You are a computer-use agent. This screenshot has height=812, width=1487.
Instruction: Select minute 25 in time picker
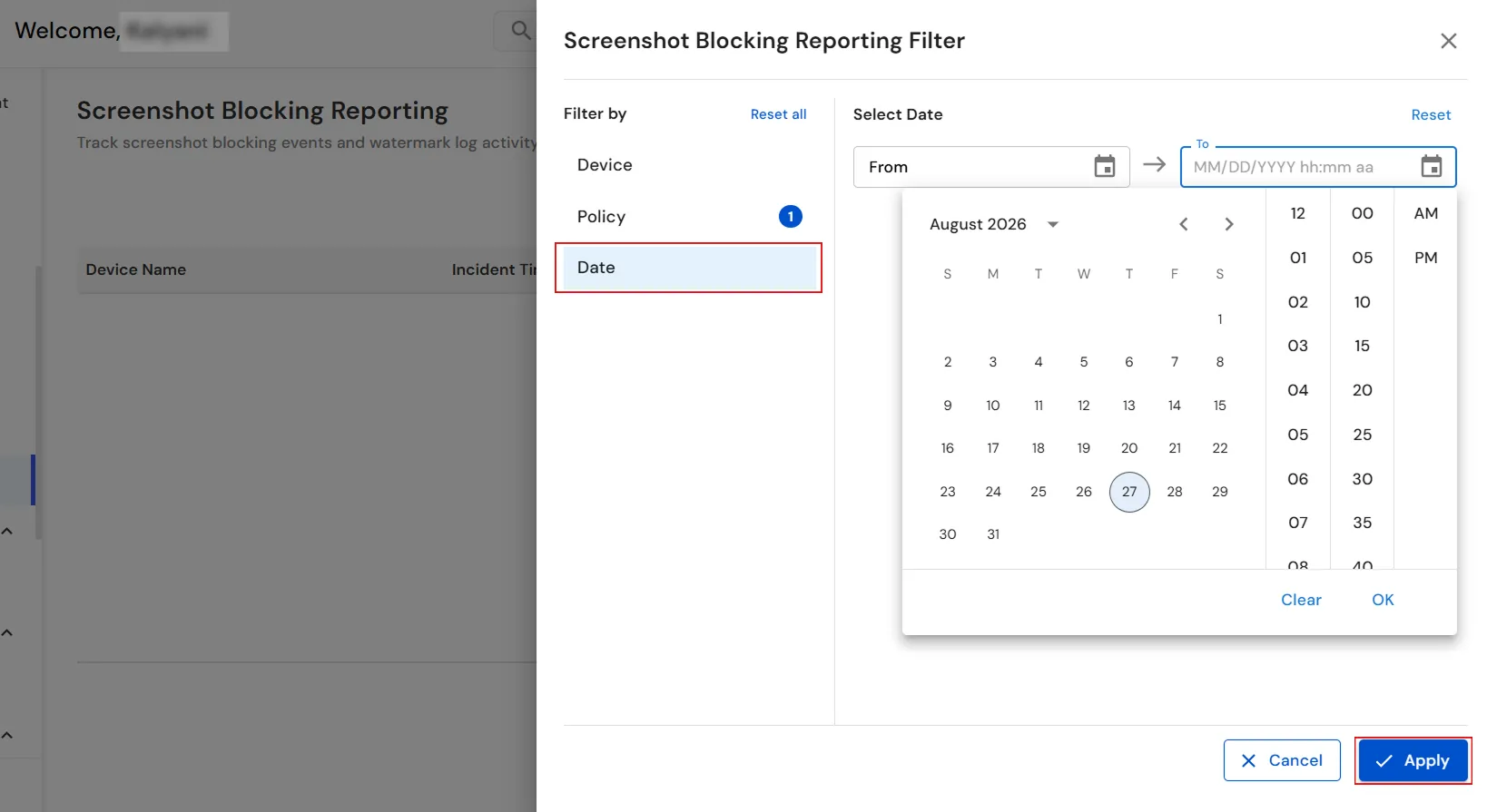pyautogui.click(x=1362, y=435)
